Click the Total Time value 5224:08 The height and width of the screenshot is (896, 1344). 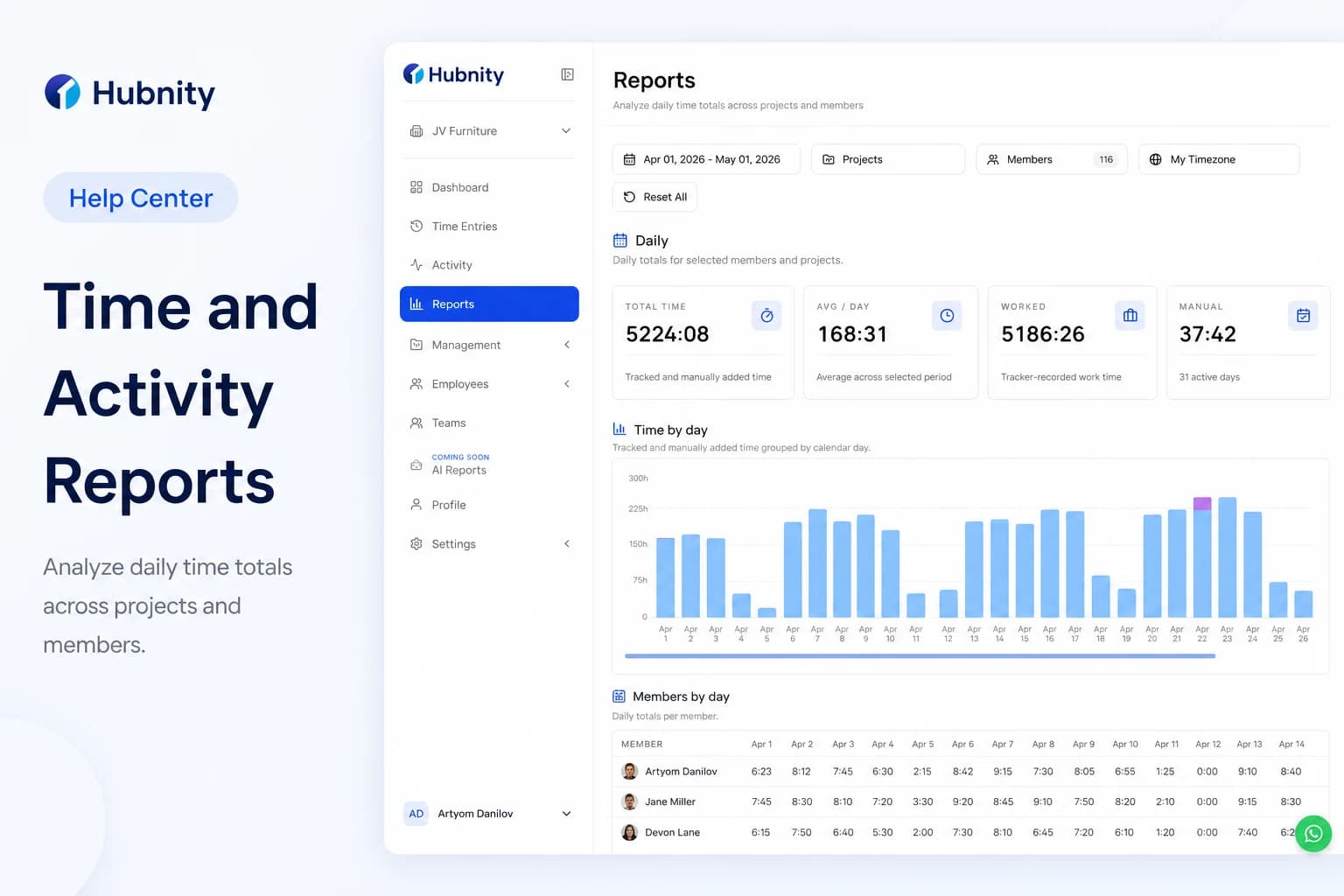tap(668, 334)
